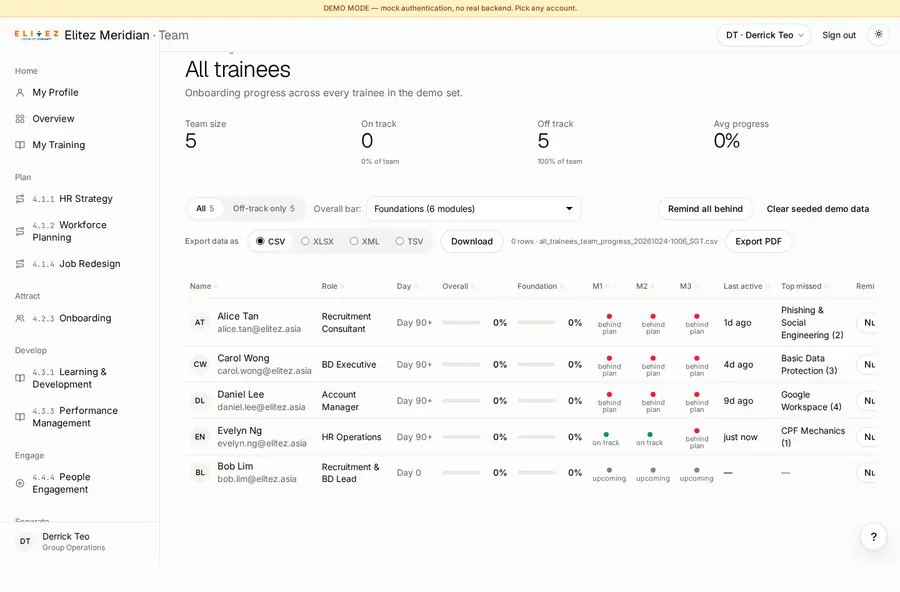Open the Derrick Teo profile card in sidebar
This screenshot has height=592, width=900.
coord(80,541)
